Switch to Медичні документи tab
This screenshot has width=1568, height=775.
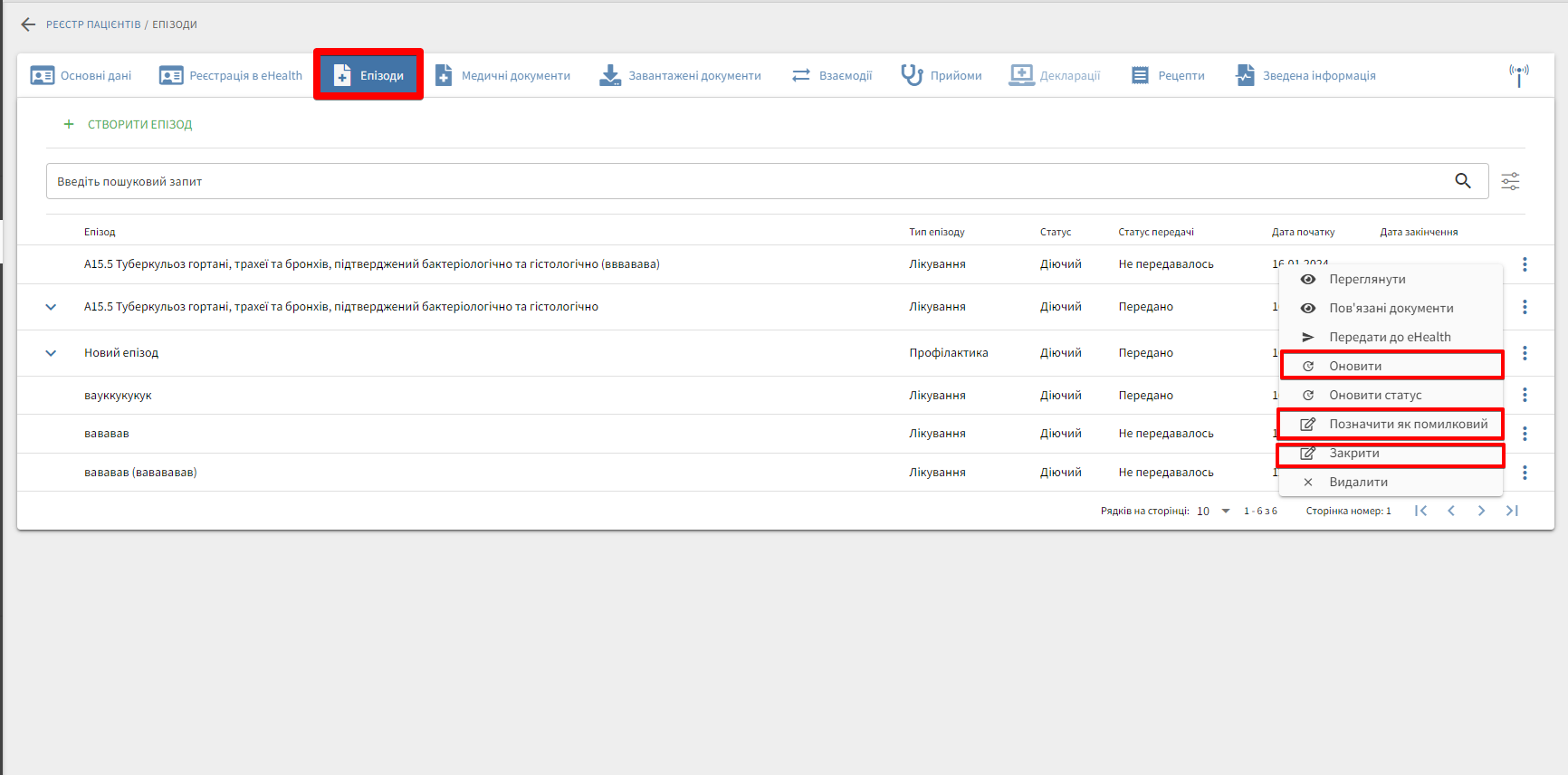503,75
